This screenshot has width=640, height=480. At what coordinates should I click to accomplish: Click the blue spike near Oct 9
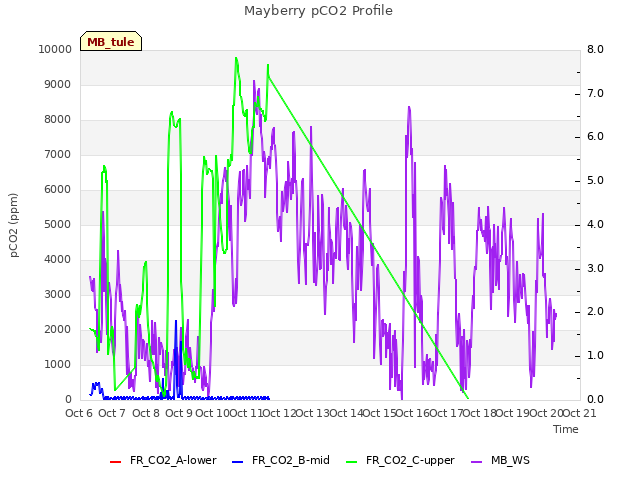point(176,321)
